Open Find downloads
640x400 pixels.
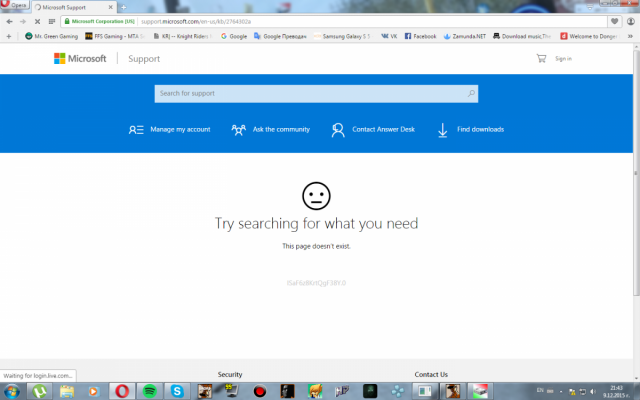coord(470,129)
